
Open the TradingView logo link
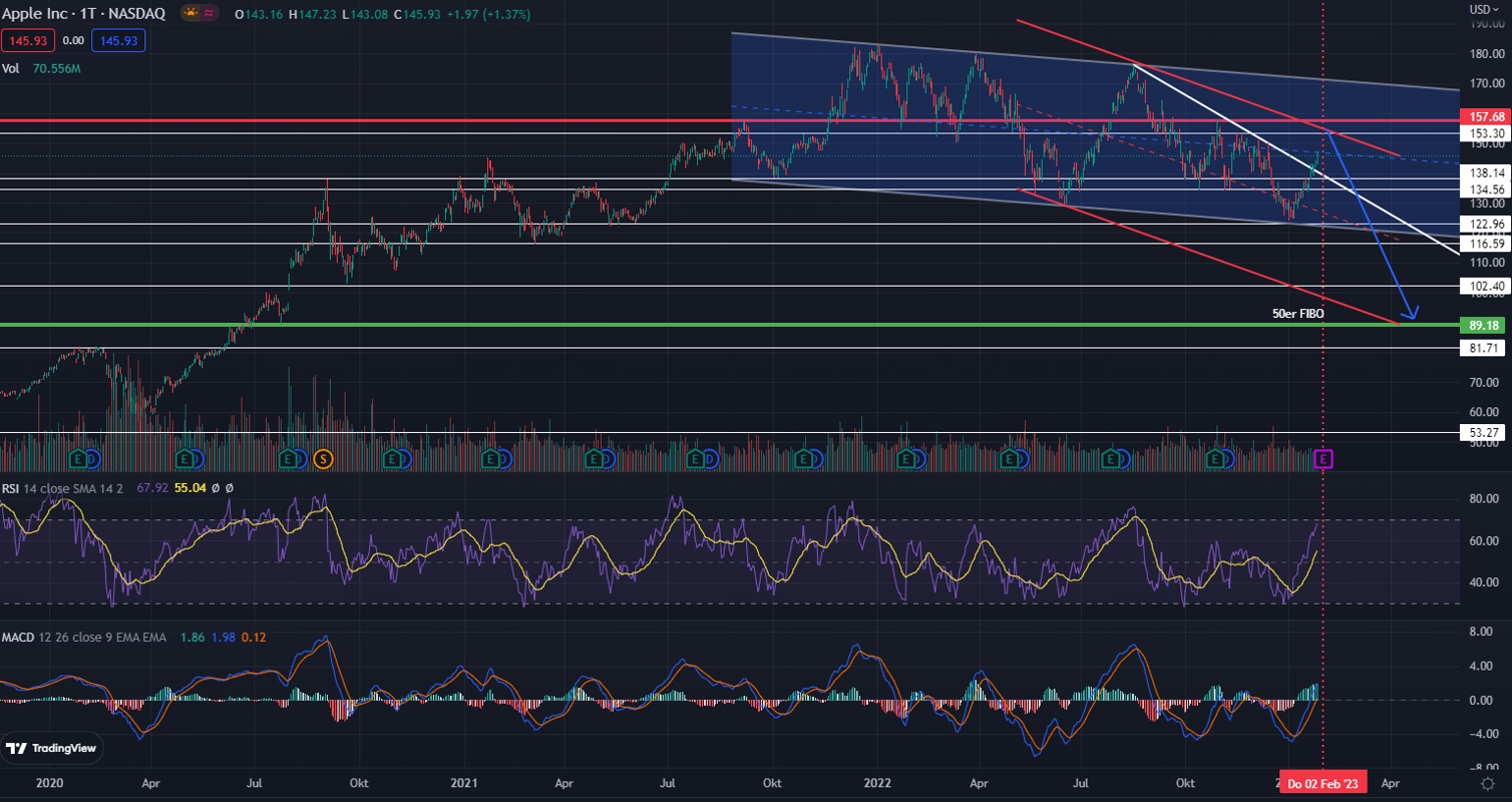point(52,748)
